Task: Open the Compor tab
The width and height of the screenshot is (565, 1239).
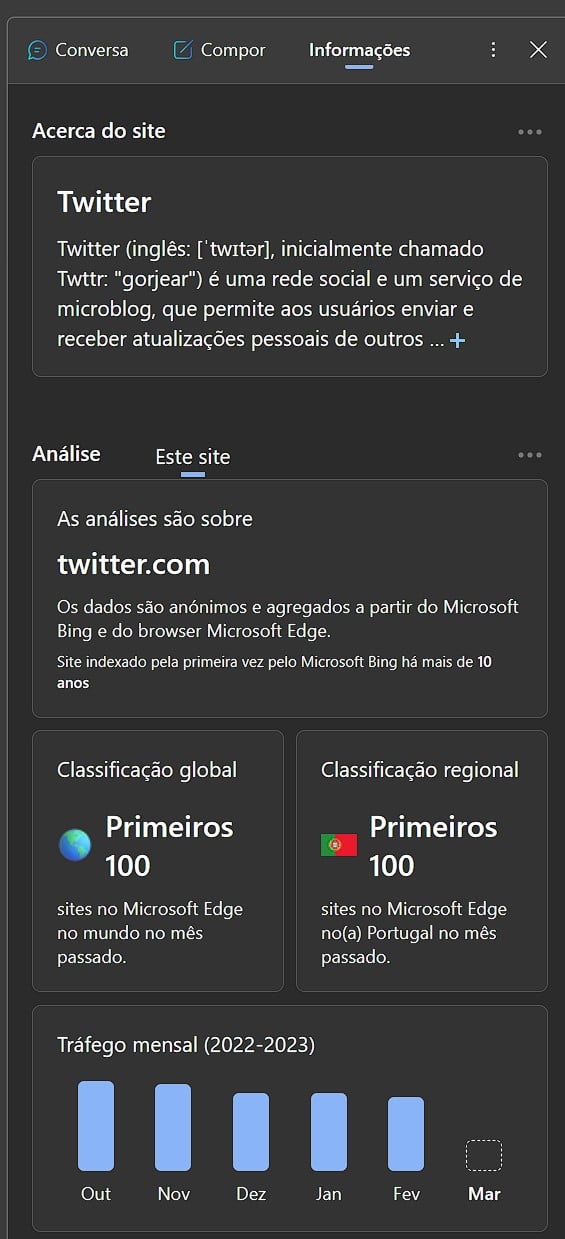Action: pos(219,49)
